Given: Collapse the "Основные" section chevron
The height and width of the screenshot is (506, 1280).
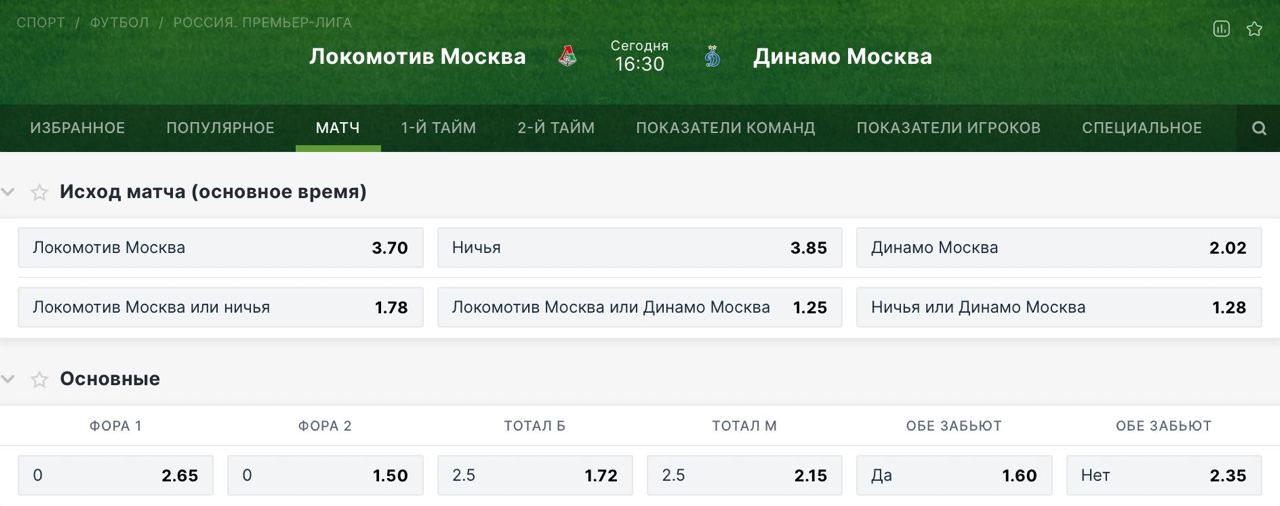Looking at the screenshot, I should click(9, 379).
